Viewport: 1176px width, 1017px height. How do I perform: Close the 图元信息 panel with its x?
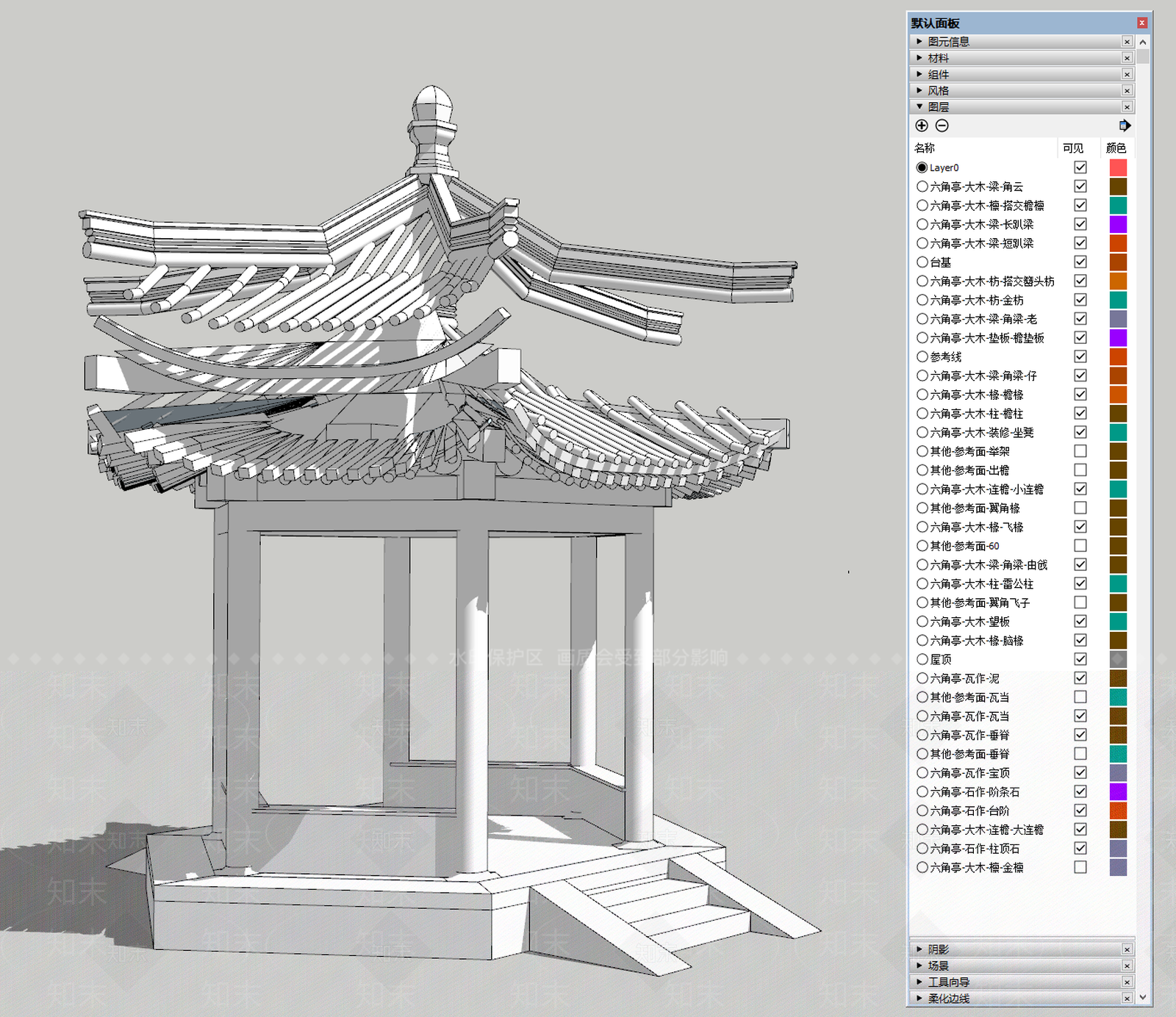(x=1127, y=42)
